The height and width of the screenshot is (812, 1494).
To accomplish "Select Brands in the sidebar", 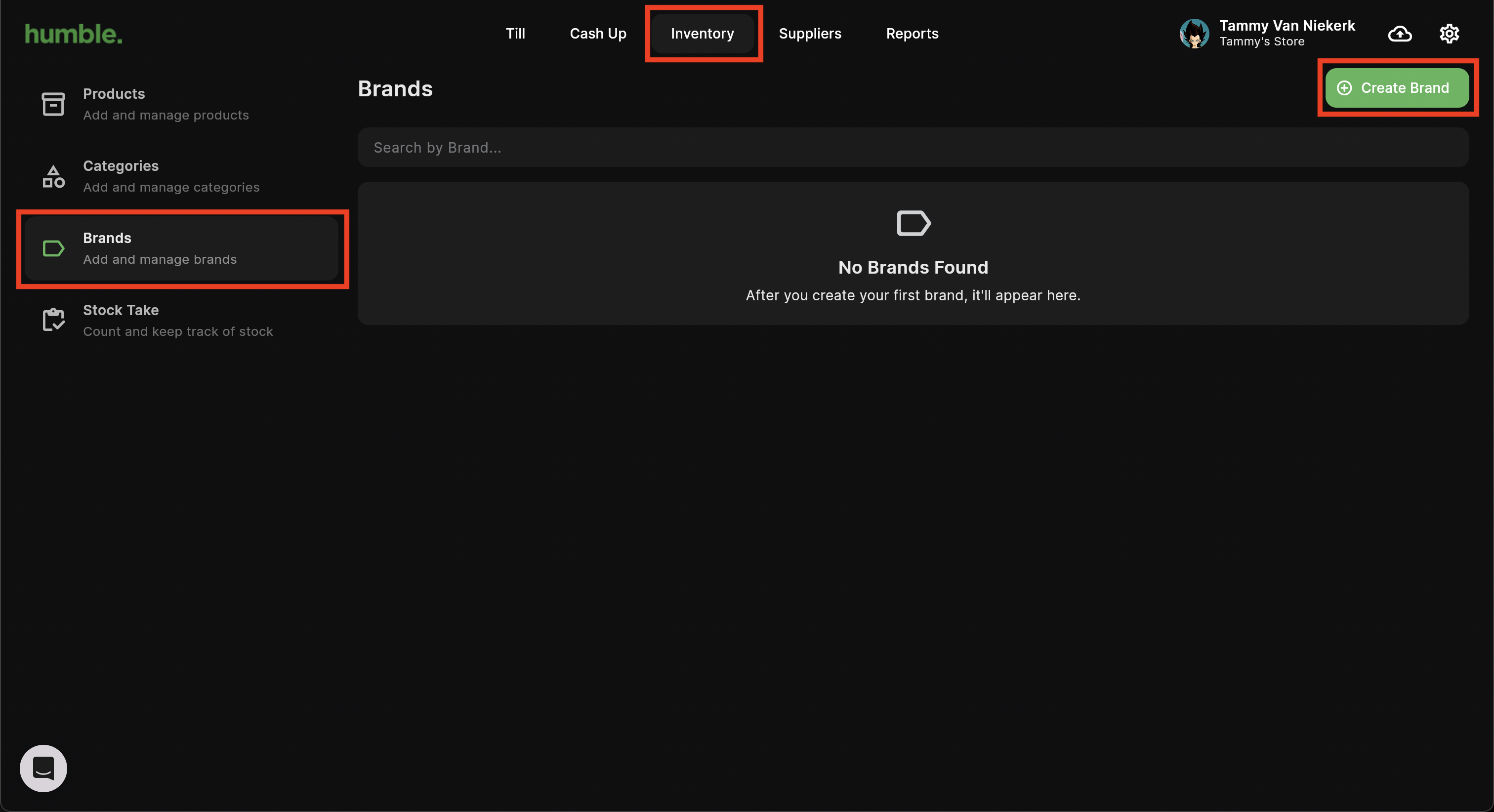I will point(181,249).
